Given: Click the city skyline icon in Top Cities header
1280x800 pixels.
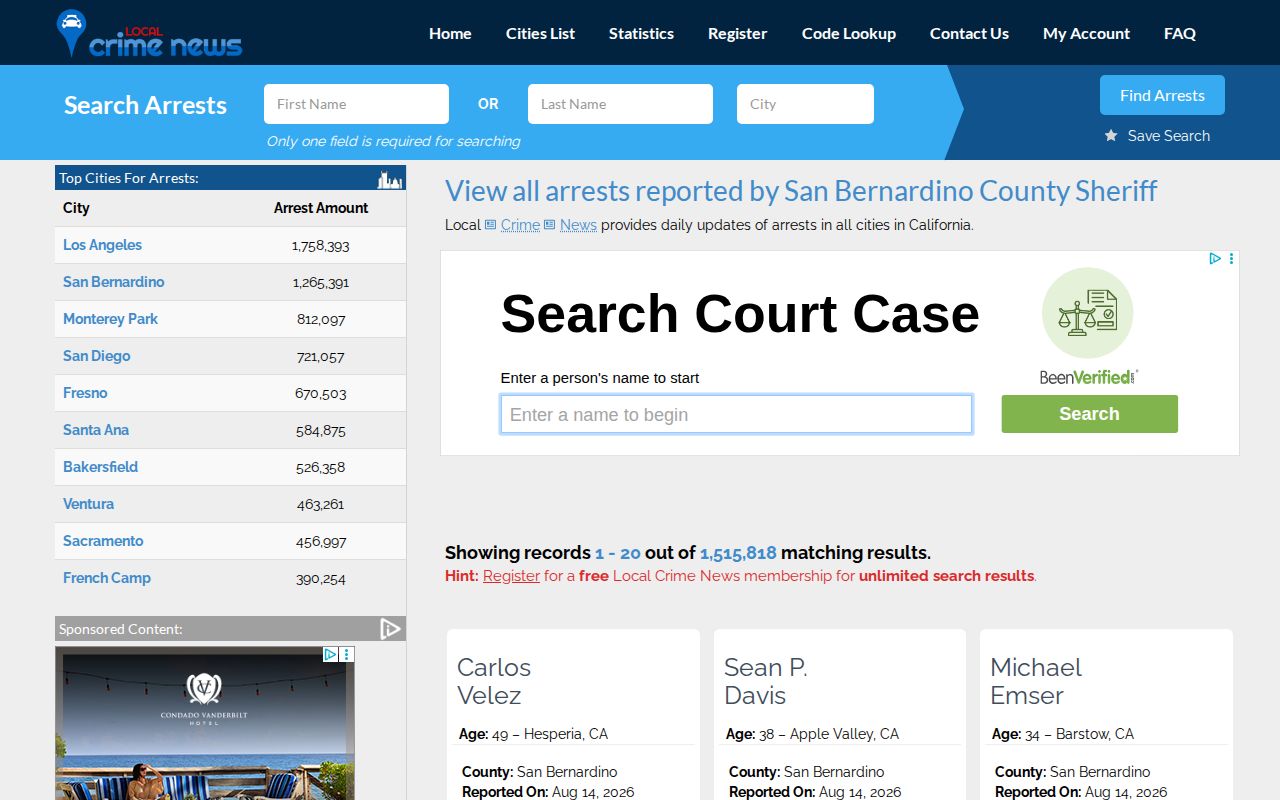Looking at the screenshot, I should [x=389, y=180].
